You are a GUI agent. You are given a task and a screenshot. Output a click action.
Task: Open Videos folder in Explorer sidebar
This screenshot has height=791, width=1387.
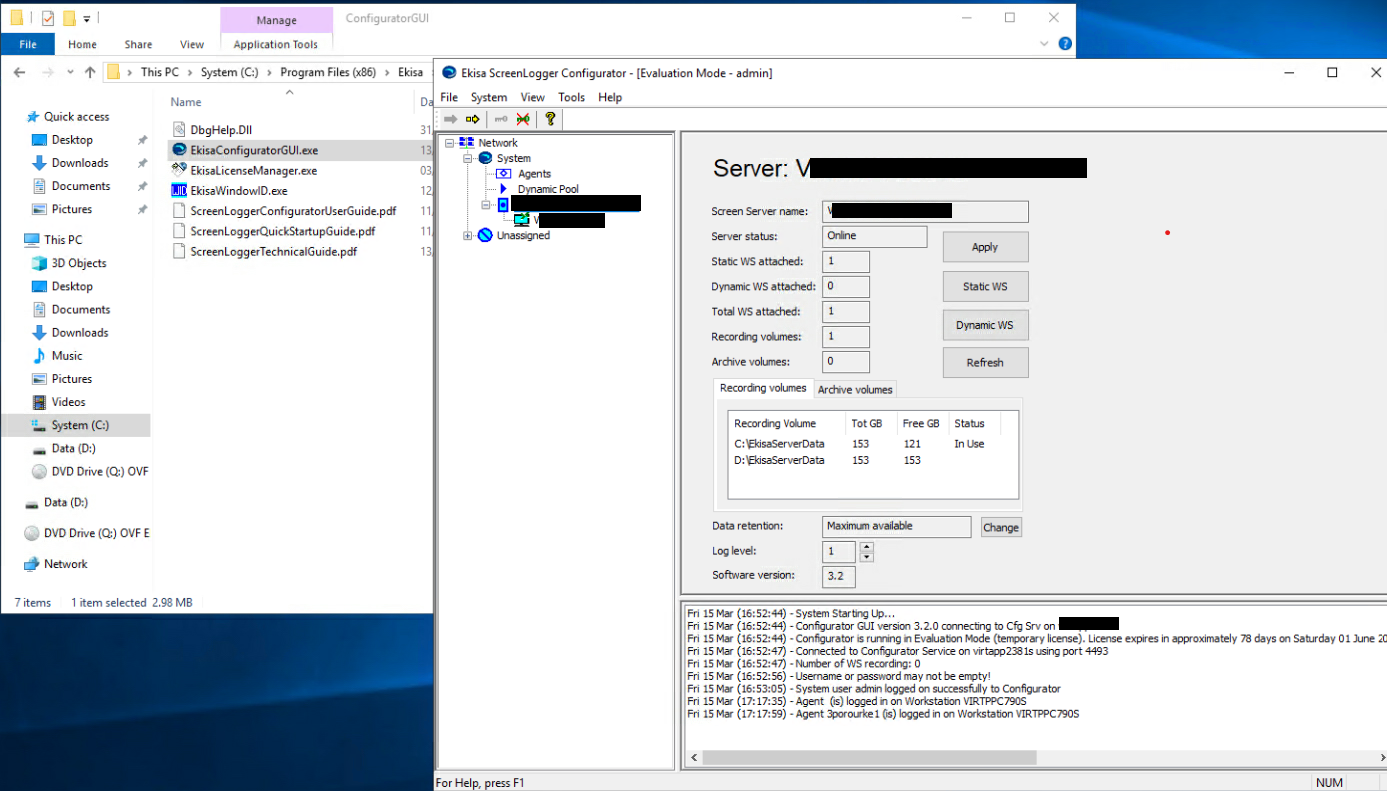tap(68, 402)
